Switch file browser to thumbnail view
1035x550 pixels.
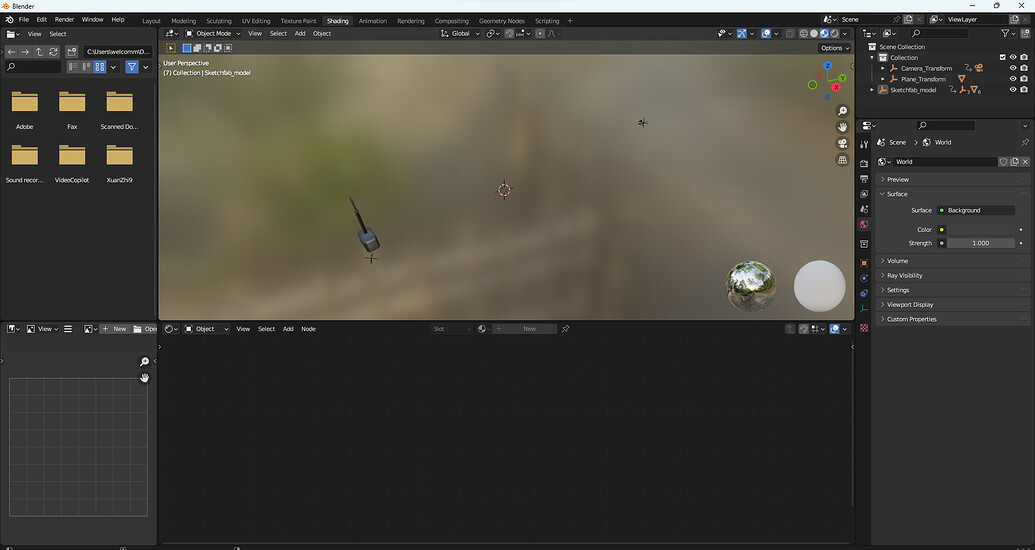(100, 67)
